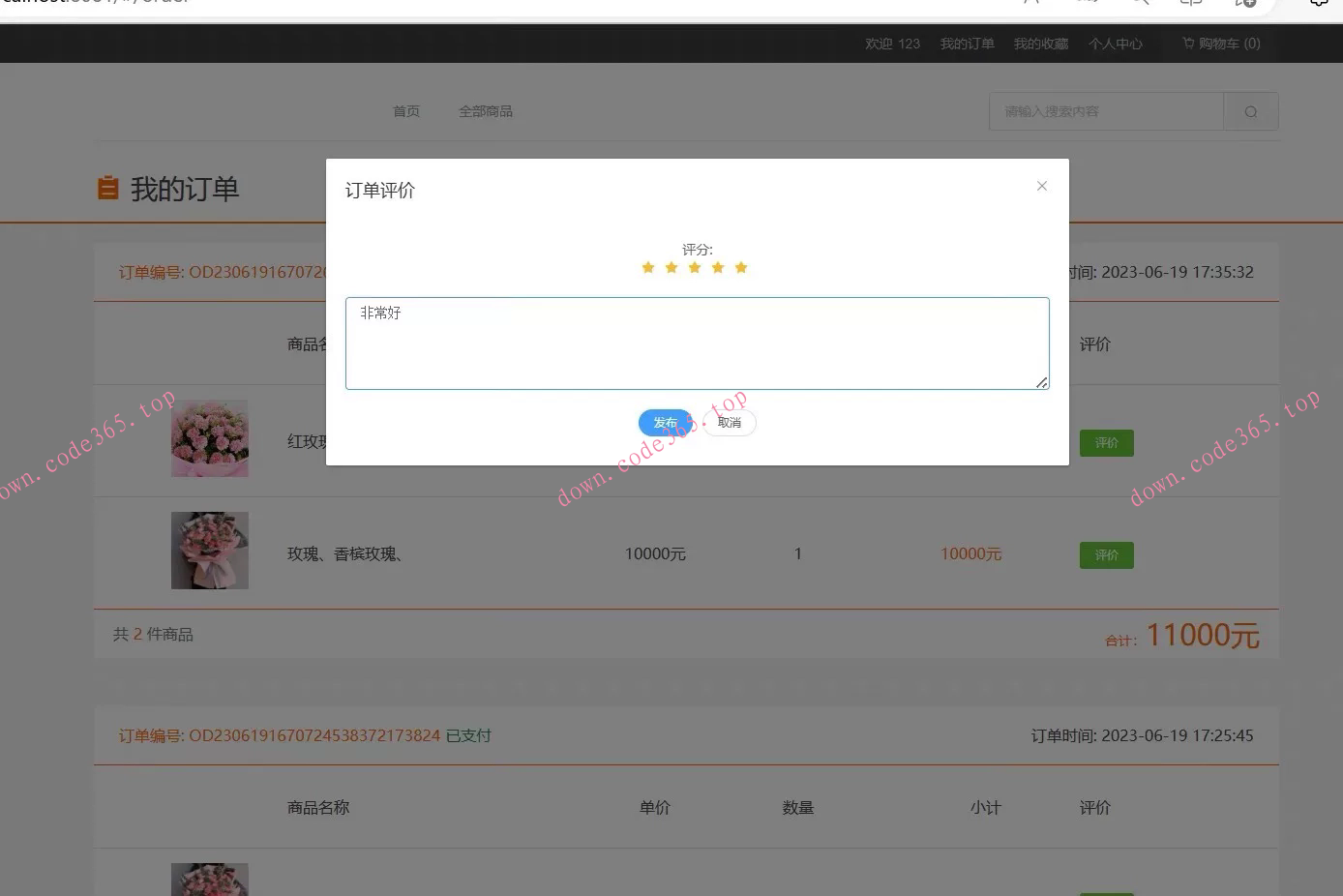Adjust rating by clicking the fifth star
Image resolution: width=1343 pixels, height=896 pixels.
(741, 267)
